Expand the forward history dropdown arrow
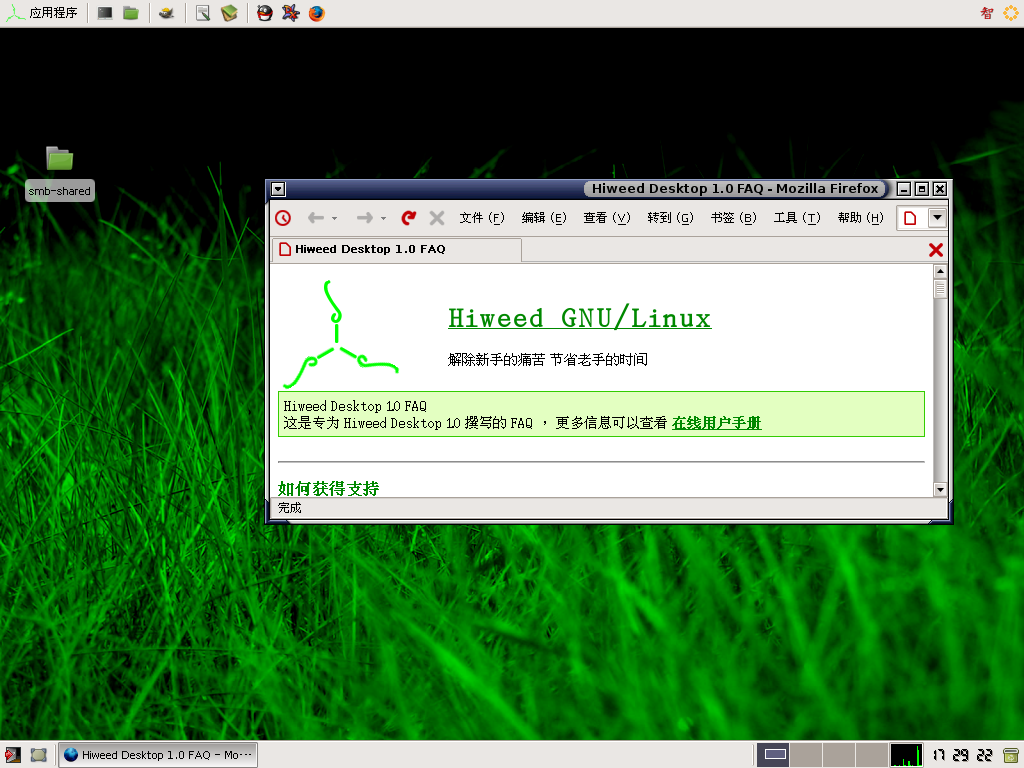This screenshot has width=1024, height=768. [x=383, y=219]
